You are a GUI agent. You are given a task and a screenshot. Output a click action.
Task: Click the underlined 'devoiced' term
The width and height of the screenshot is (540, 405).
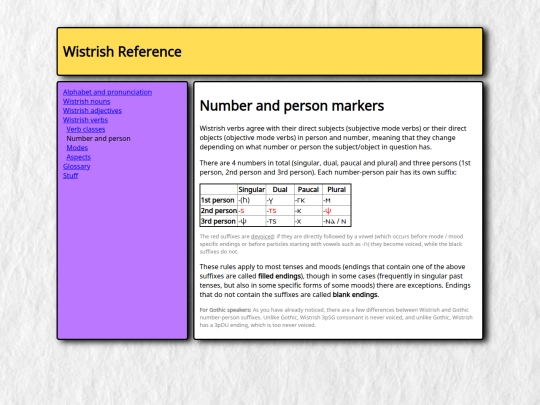[x=262, y=236]
